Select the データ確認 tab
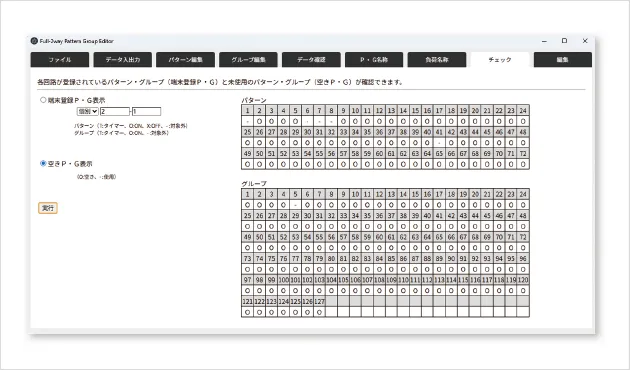Viewport: 630px width, 370px height. tap(311, 59)
